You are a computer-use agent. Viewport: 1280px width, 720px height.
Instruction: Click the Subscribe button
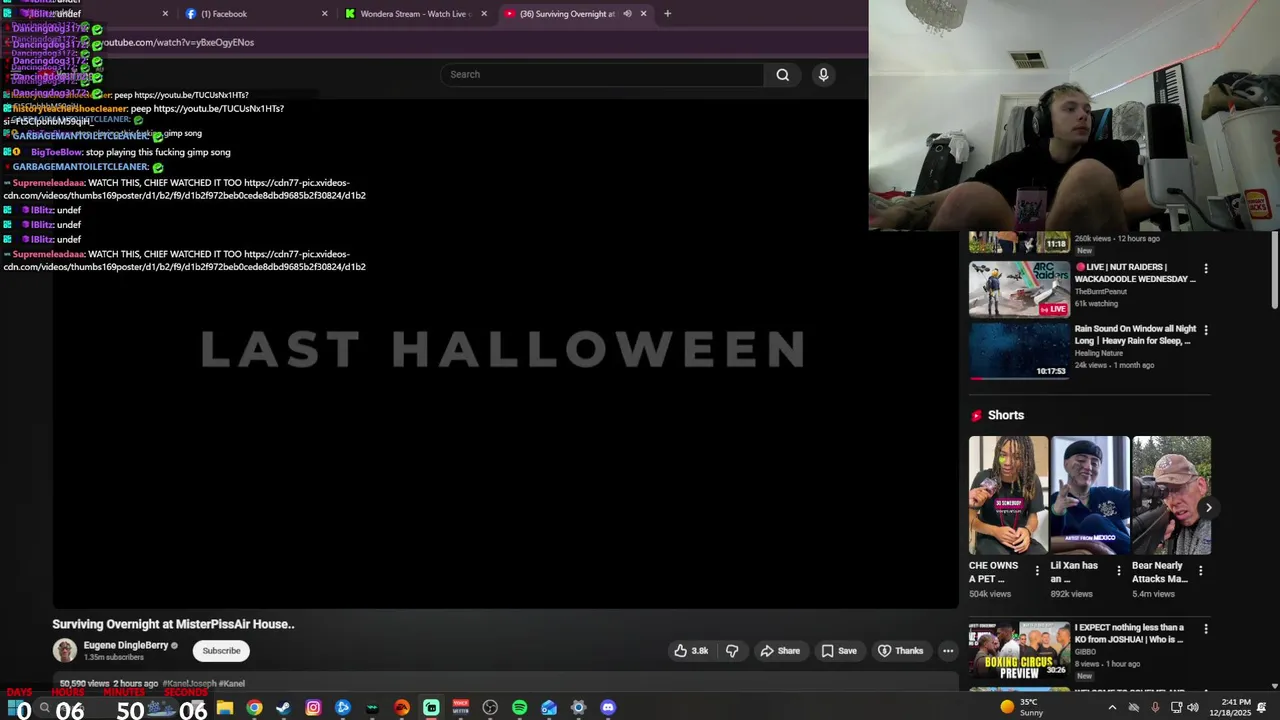coord(221,651)
